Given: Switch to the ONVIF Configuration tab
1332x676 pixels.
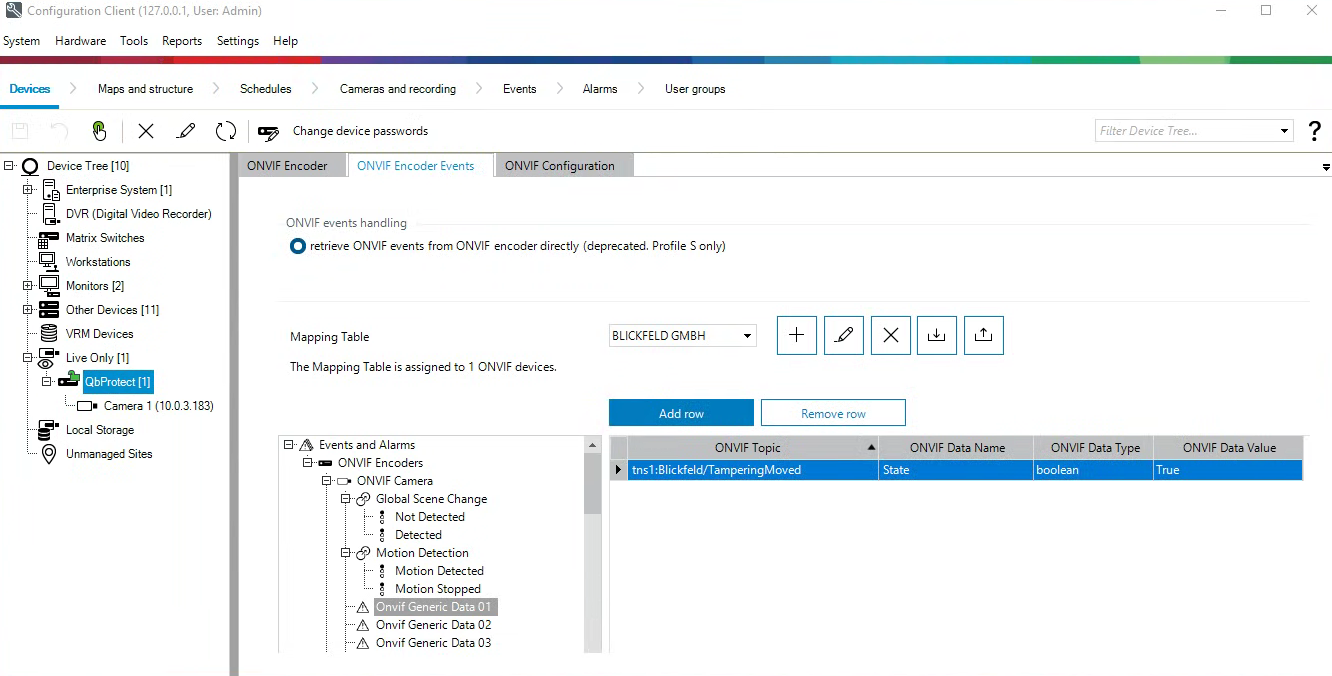Looking at the screenshot, I should click(559, 166).
